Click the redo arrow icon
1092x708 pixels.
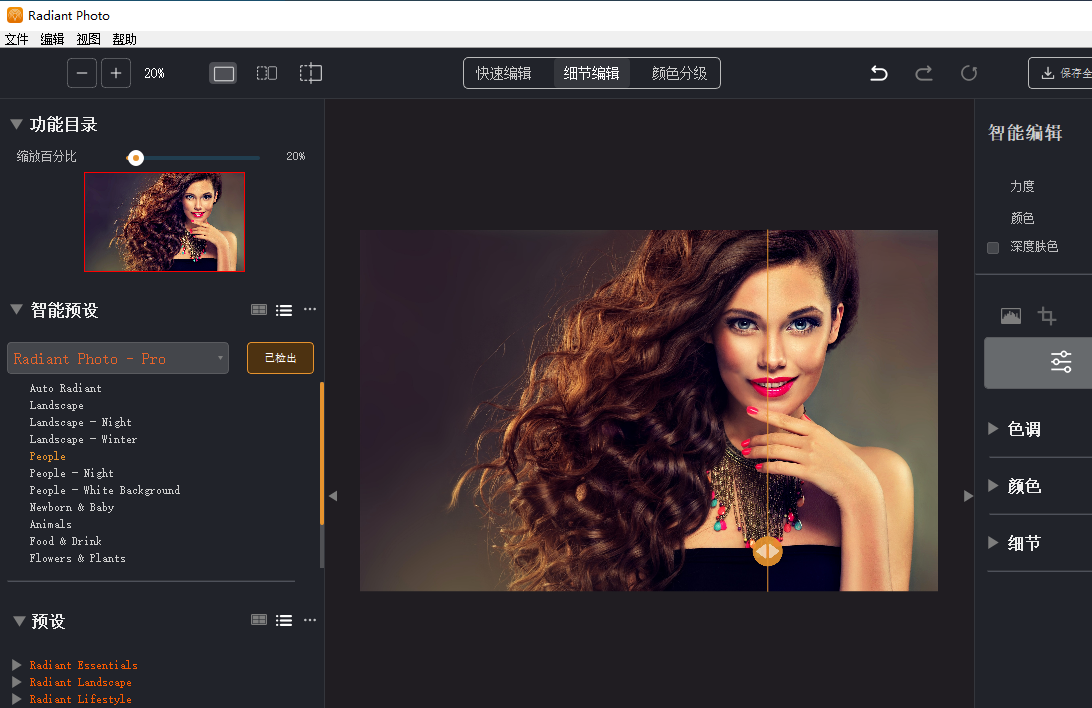(923, 73)
